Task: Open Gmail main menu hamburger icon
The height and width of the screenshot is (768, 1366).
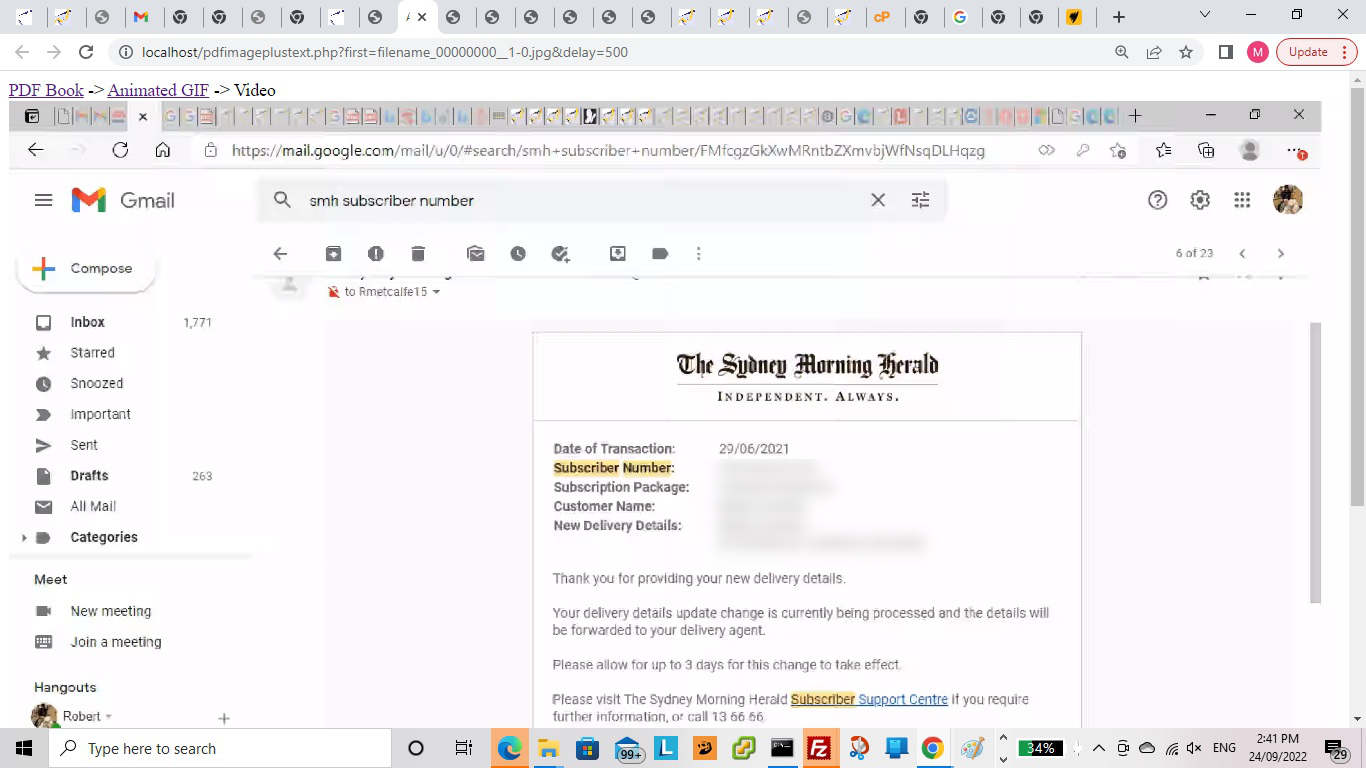Action: 43,200
